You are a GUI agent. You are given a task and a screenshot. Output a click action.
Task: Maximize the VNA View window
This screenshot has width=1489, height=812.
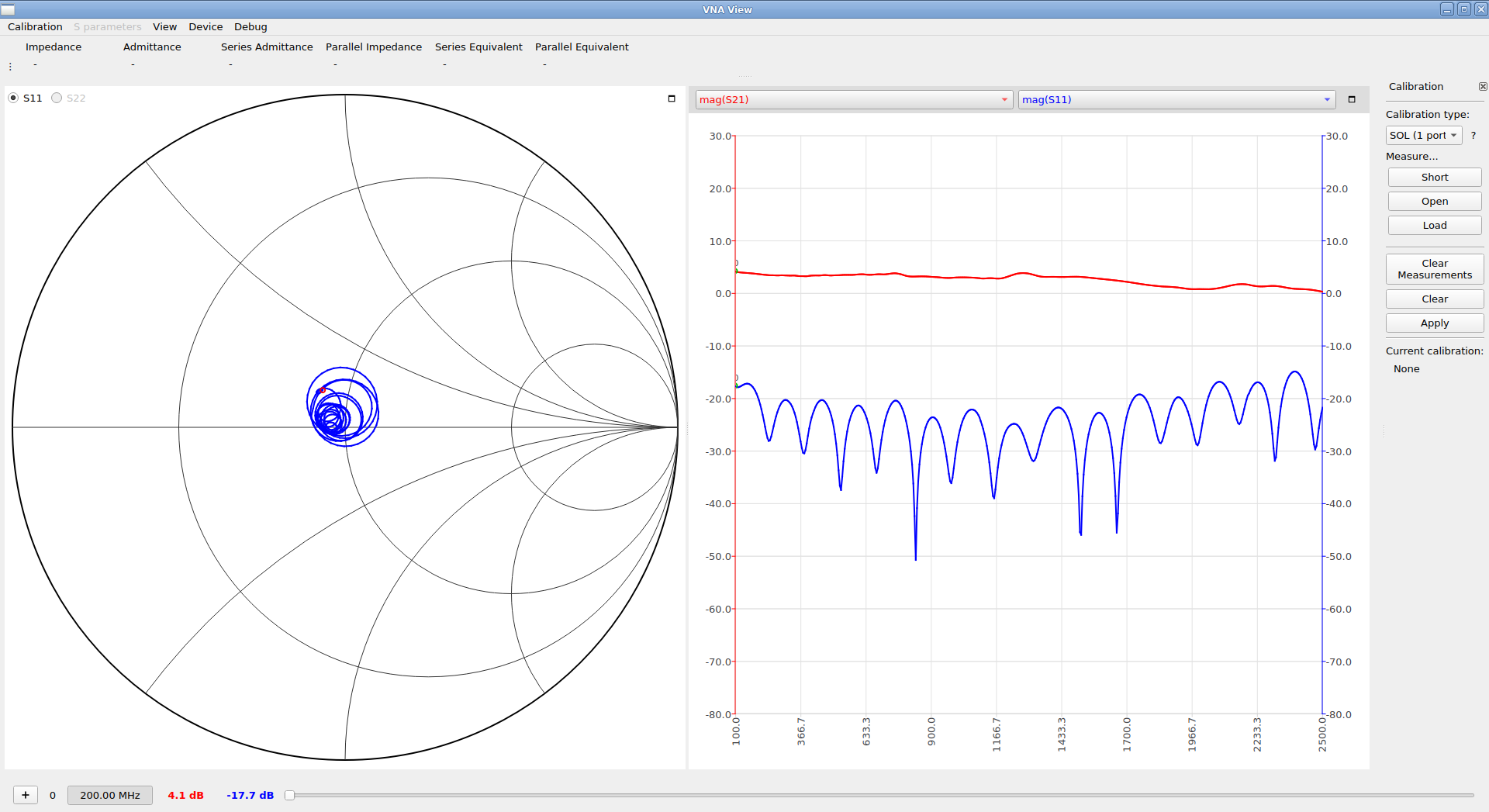(1464, 9)
